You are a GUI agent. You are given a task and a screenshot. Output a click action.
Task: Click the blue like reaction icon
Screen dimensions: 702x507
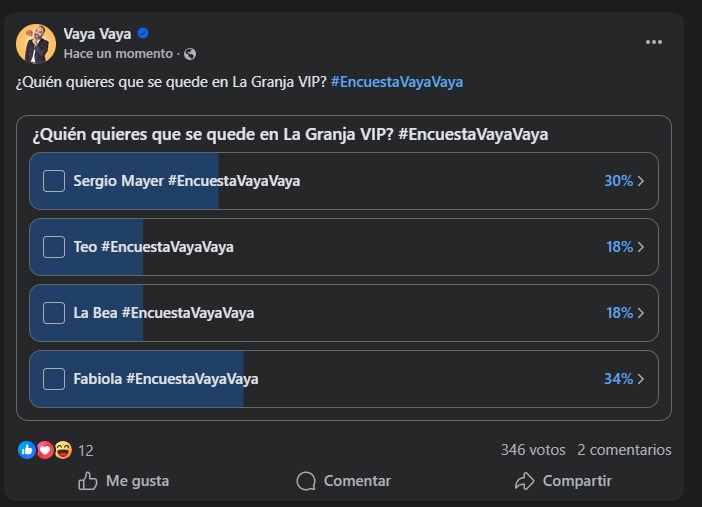point(27,450)
